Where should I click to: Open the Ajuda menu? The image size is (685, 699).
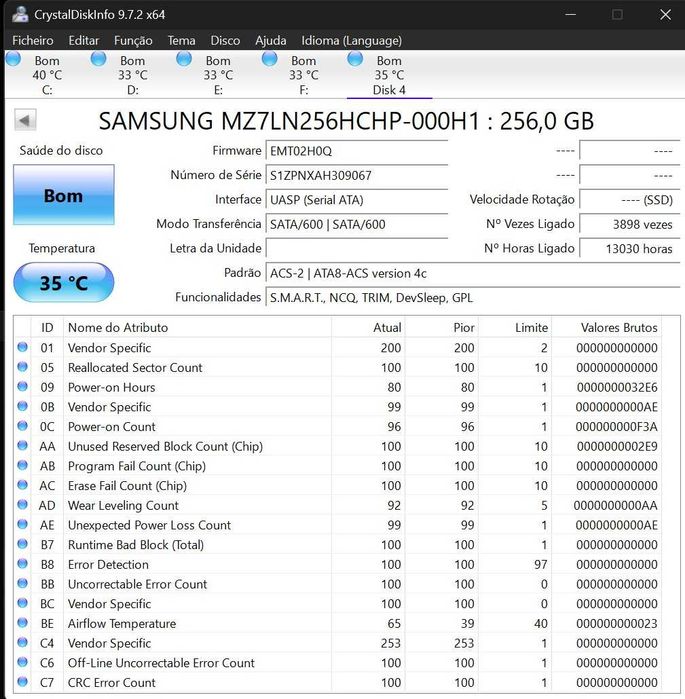271,41
